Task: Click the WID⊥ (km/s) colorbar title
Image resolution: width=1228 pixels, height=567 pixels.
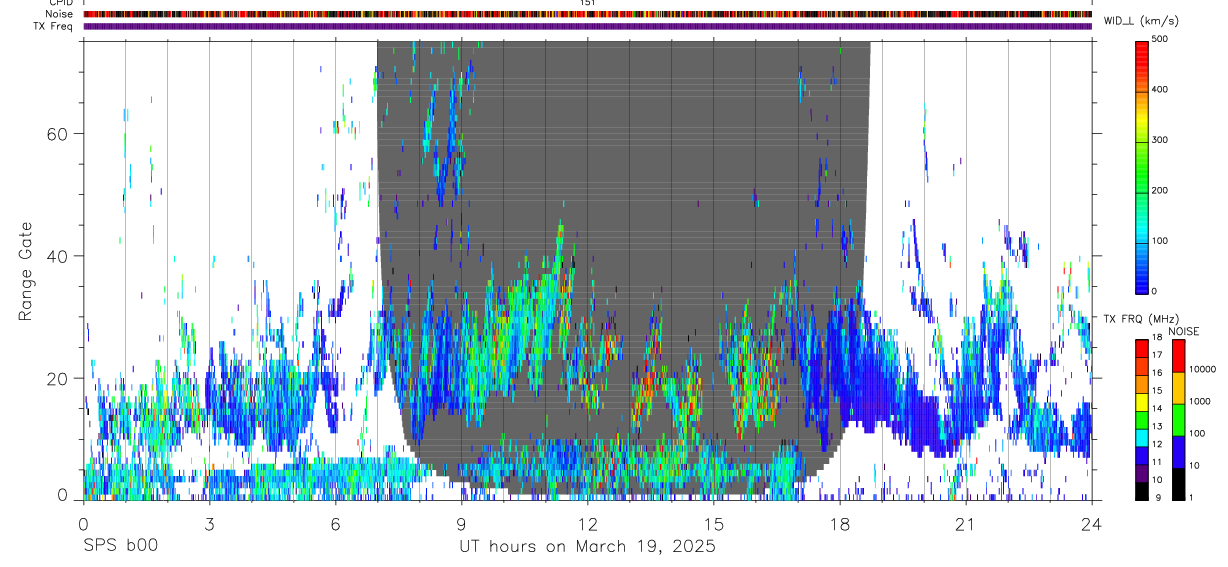Action: coord(1142,20)
